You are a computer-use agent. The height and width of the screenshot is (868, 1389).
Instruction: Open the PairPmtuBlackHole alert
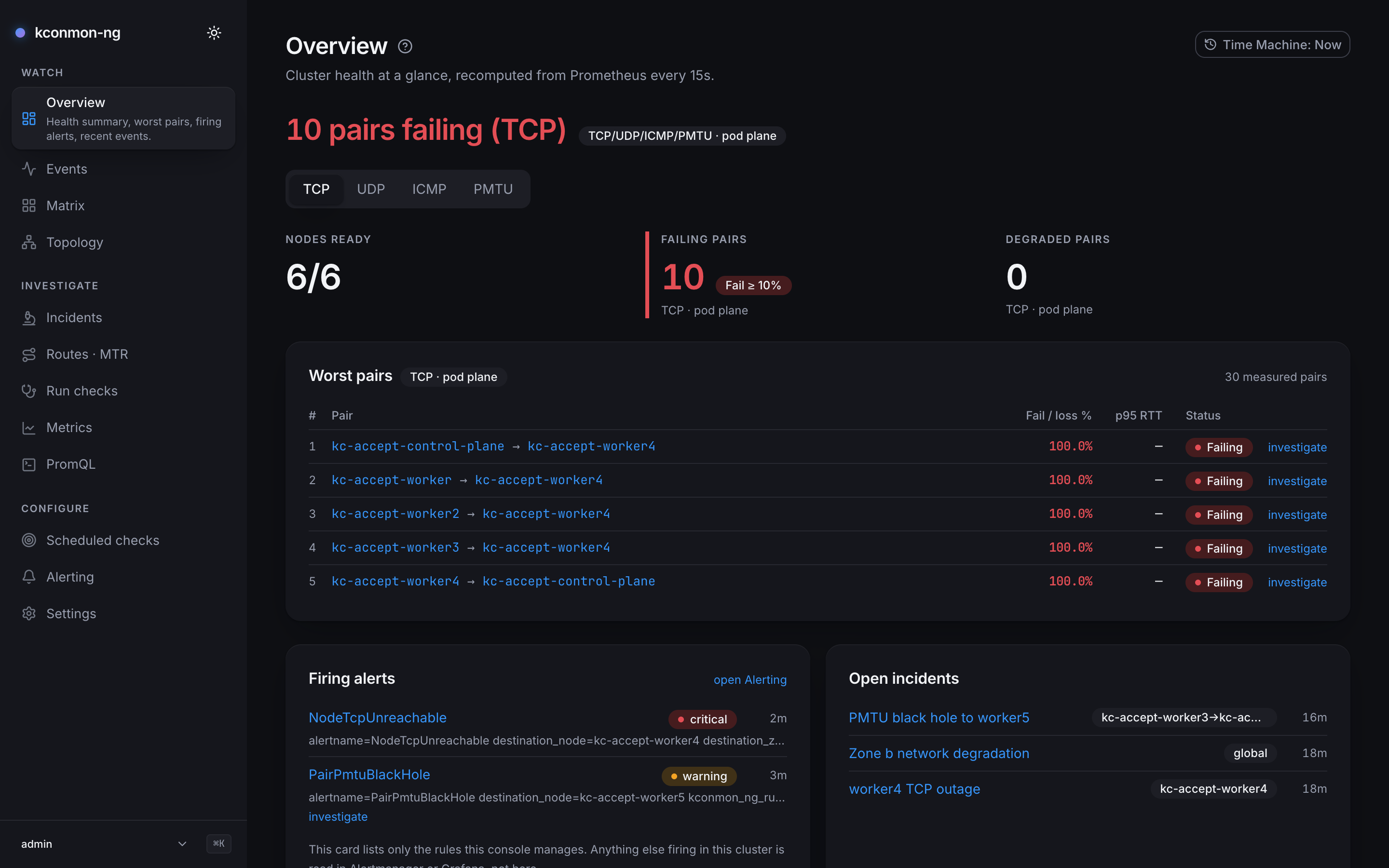369,774
